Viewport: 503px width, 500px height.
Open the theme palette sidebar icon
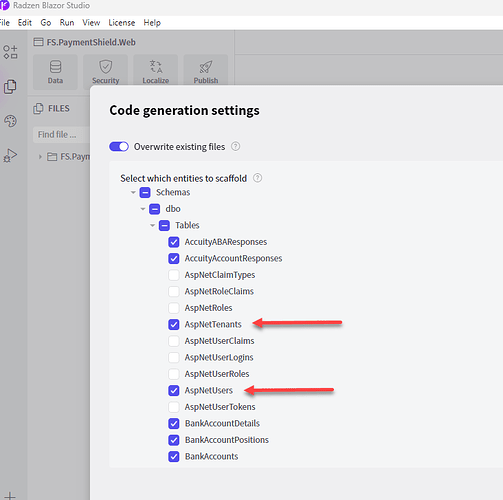10,121
